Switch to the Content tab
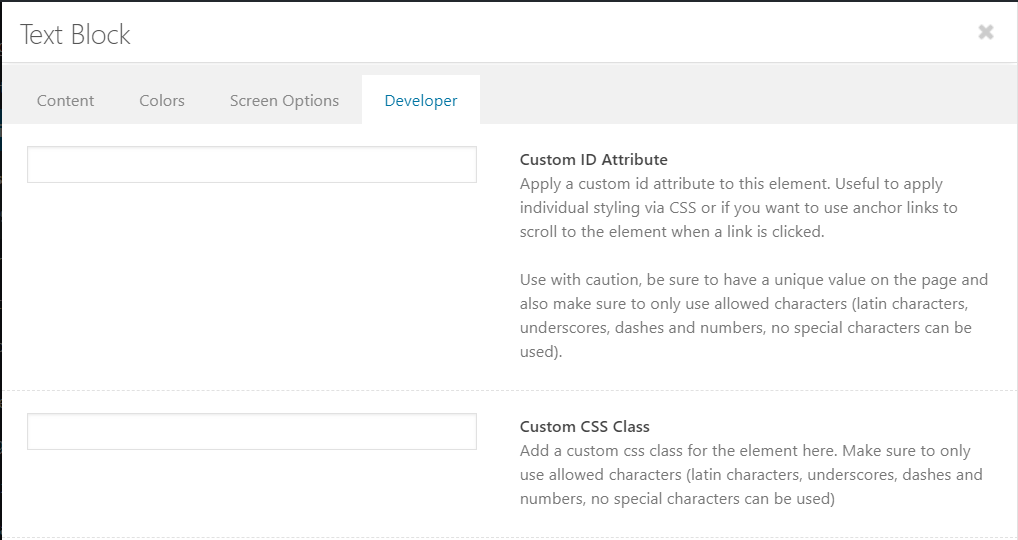Image resolution: width=1018 pixels, height=540 pixels. (x=66, y=100)
